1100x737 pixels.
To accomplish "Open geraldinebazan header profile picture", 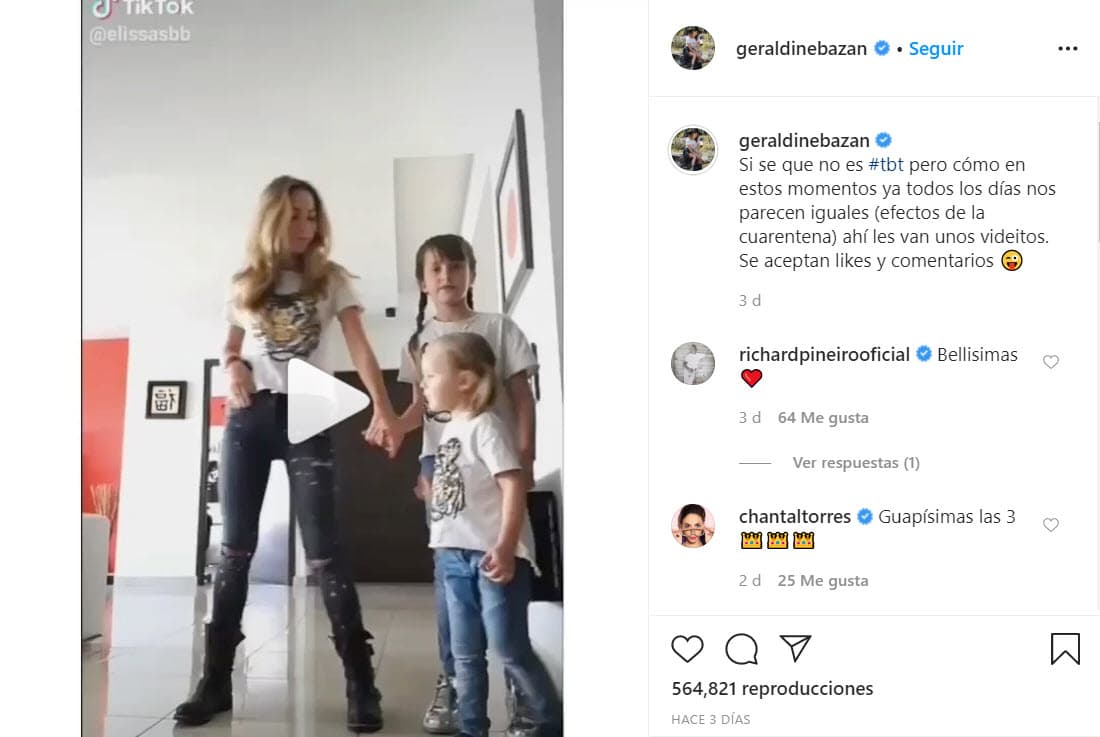I will pyautogui.click(x=693, y=48).
